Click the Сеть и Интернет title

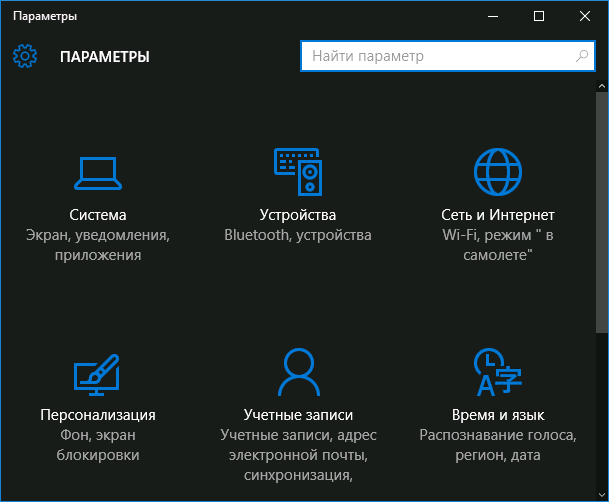[498, 215]
